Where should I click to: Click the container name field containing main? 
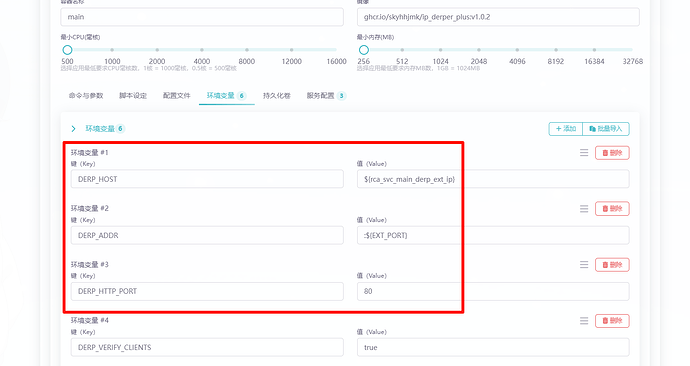point(202,17)
